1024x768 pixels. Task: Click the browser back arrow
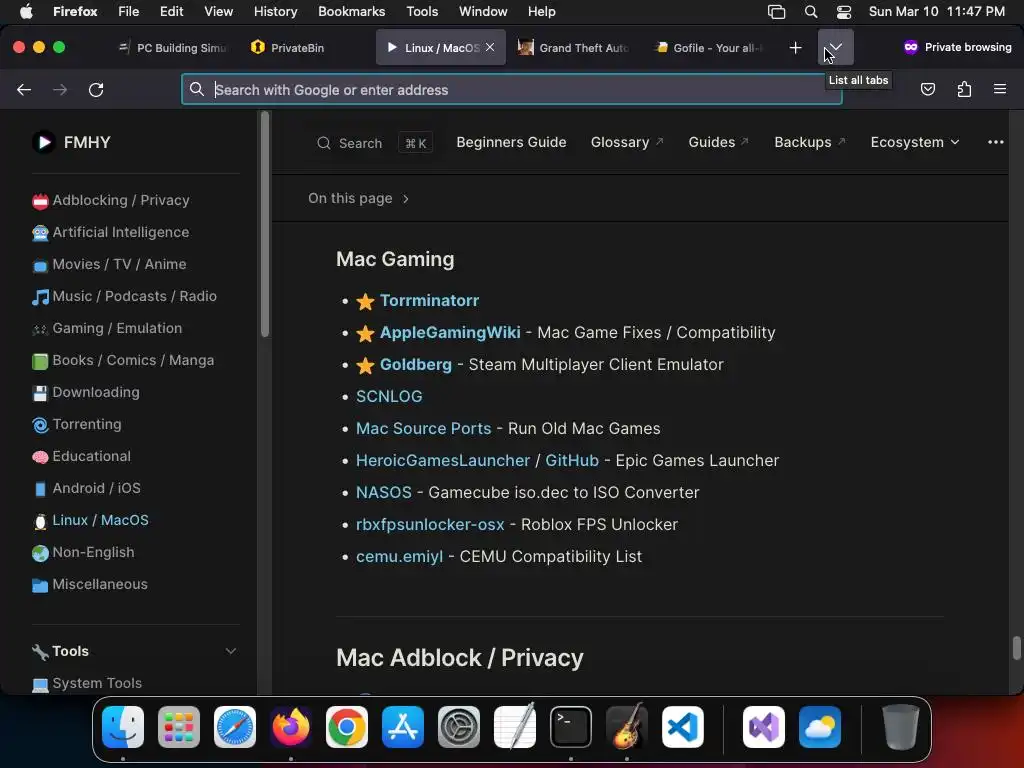(x=24, y=89)
